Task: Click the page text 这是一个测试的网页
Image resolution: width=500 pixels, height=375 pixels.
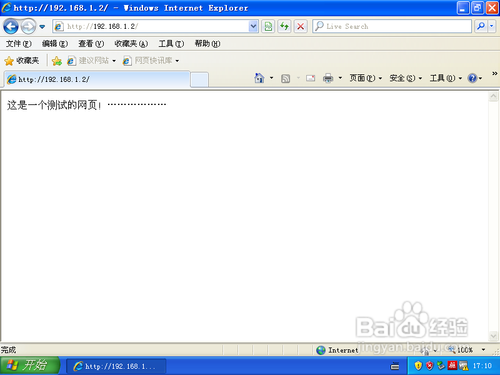Action: coord(52,105)
